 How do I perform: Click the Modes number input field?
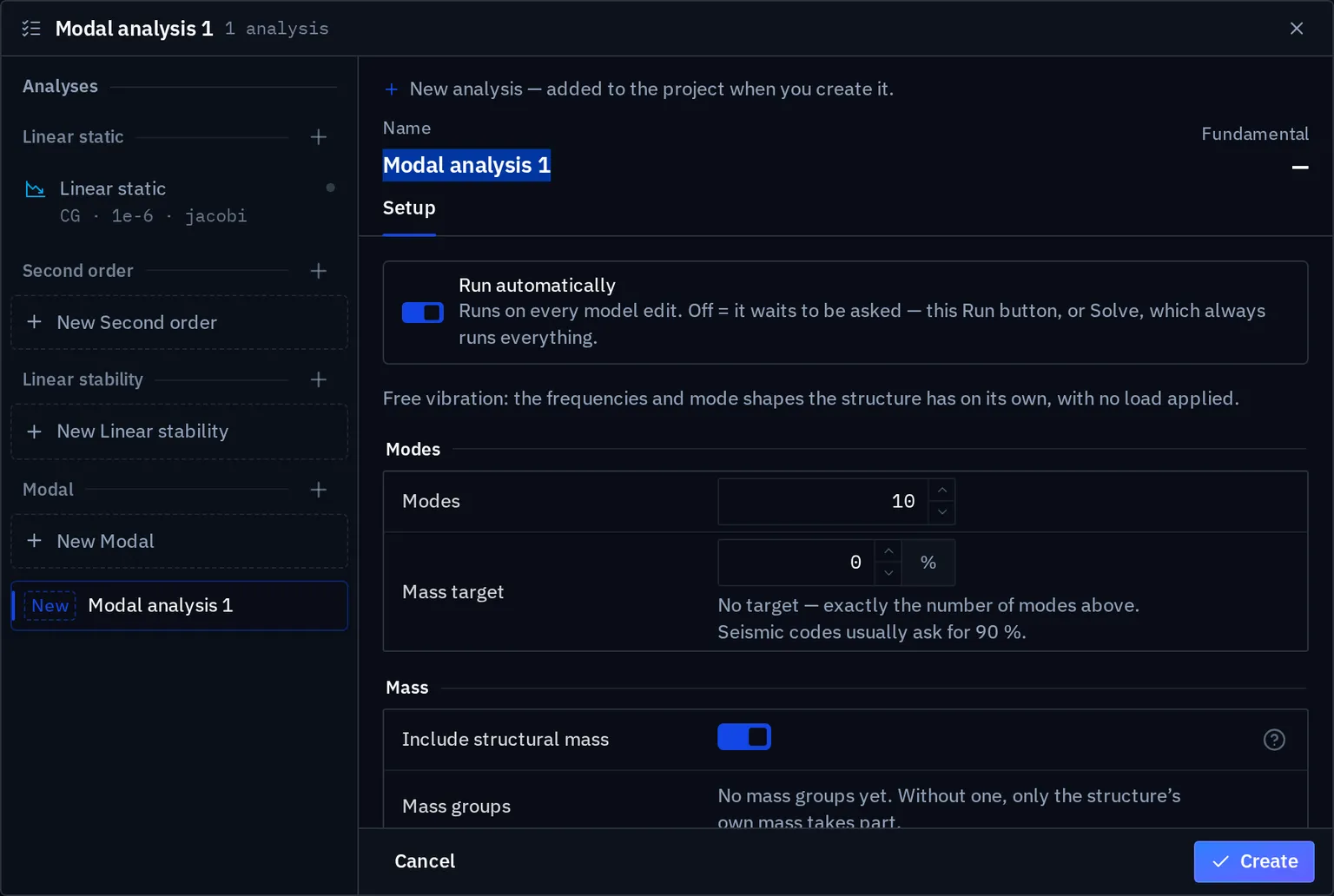(x=823, y=502)
